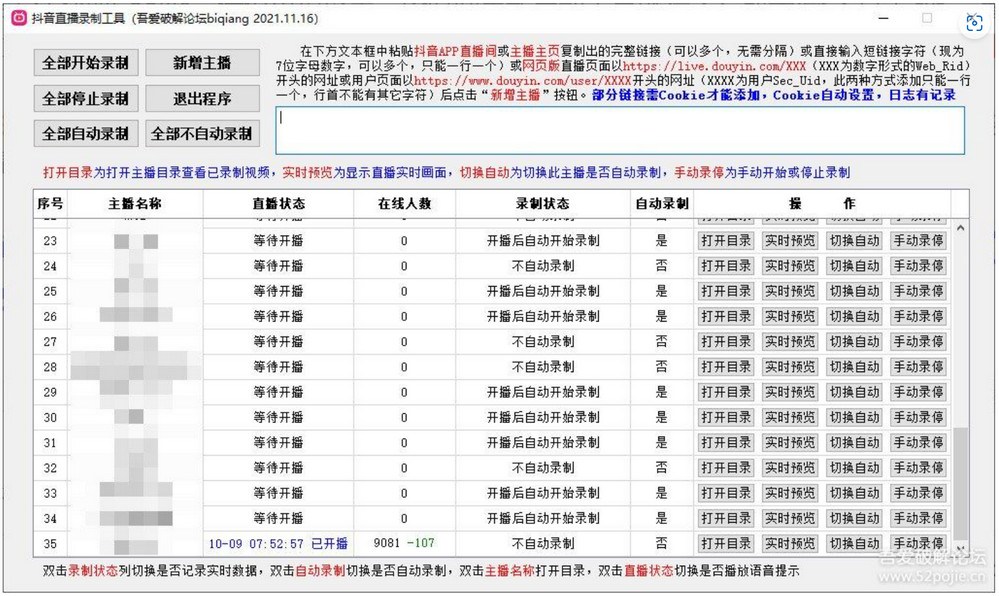Click the 是 auto-record cell in row 25
The height and width of the screenshot is (596, 999).
click(x=662, y=291)
